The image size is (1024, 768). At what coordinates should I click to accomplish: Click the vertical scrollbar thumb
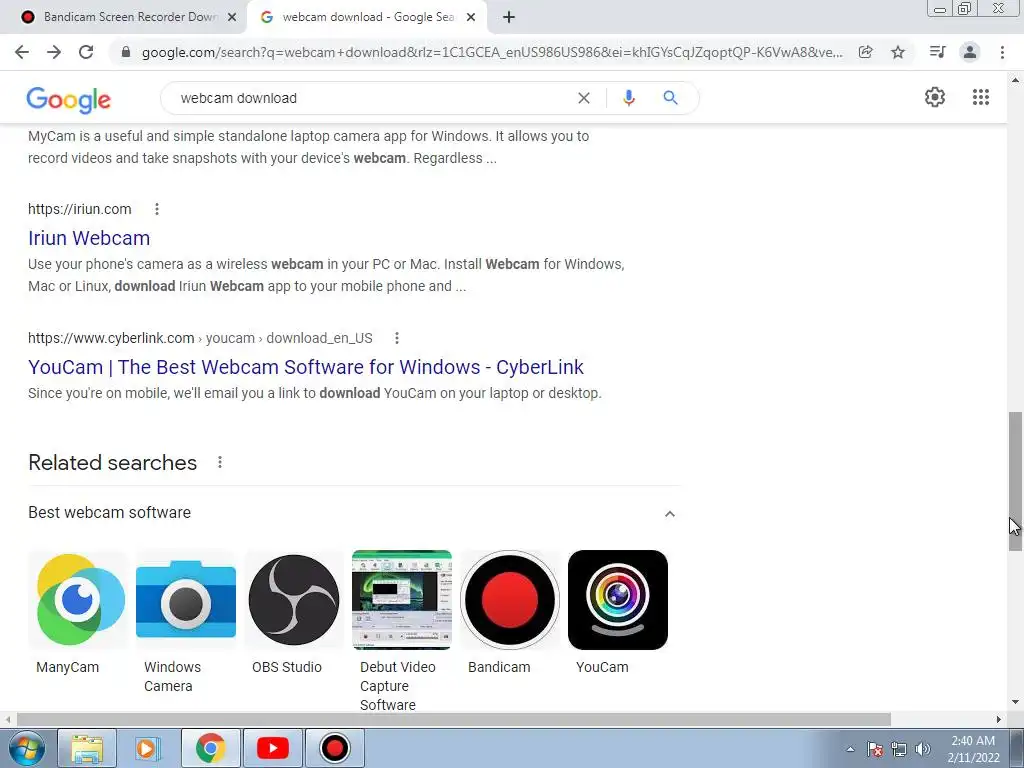[x=1015, y=481]
